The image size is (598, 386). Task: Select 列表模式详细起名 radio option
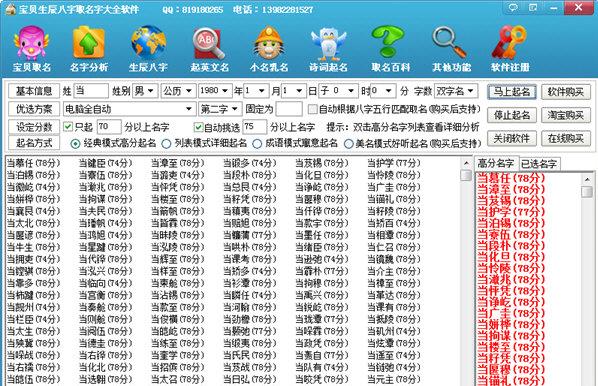[x=166, y=144]
